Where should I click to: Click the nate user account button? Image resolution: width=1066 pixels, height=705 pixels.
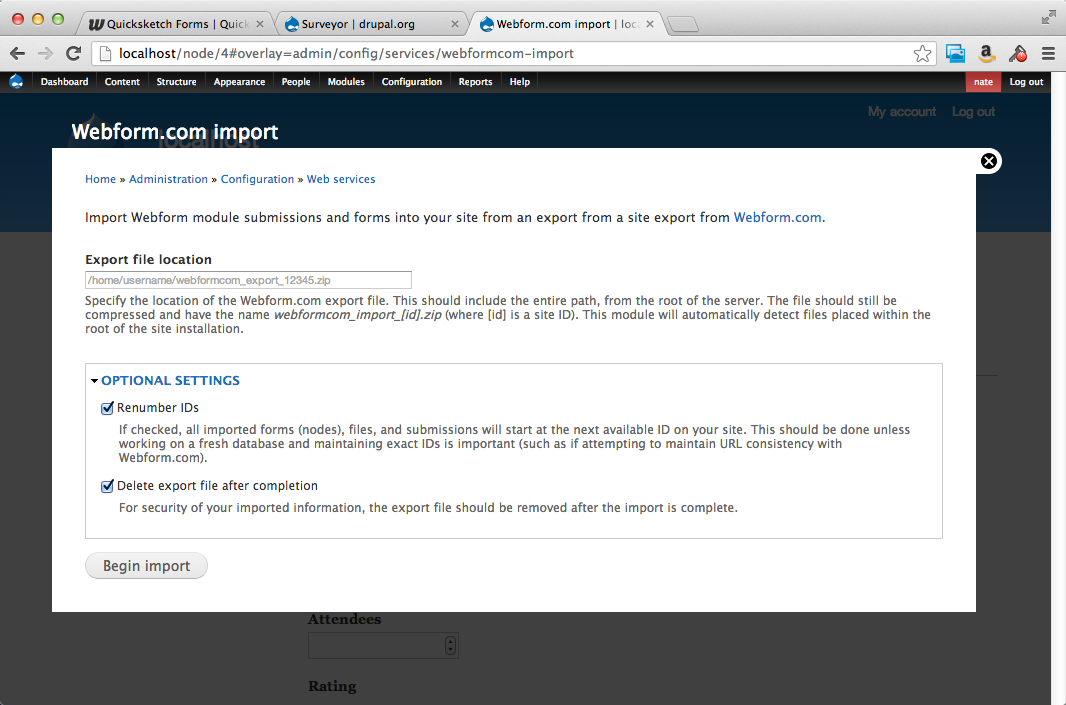click(x=983, y=82)
